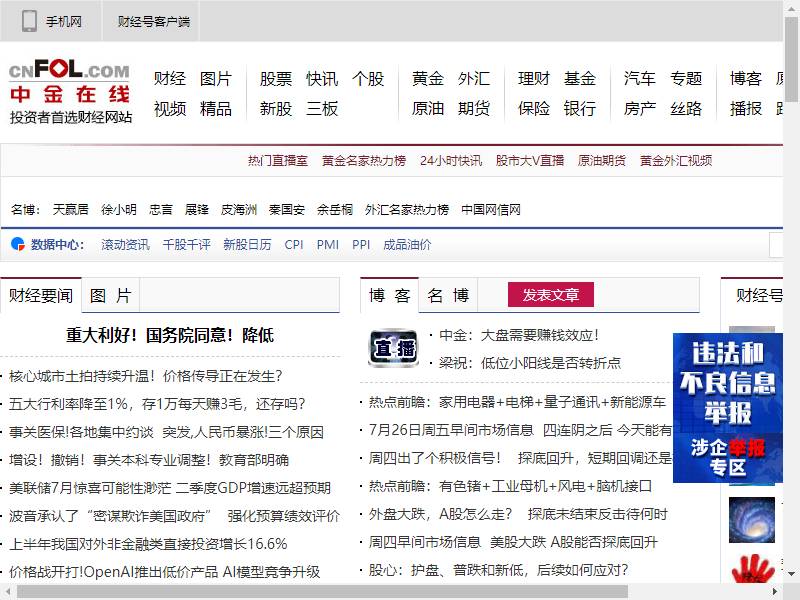Click the 数据中心 colorful circle icon
The width and height of the screenshot is (800, 600).
coord(18,244)
